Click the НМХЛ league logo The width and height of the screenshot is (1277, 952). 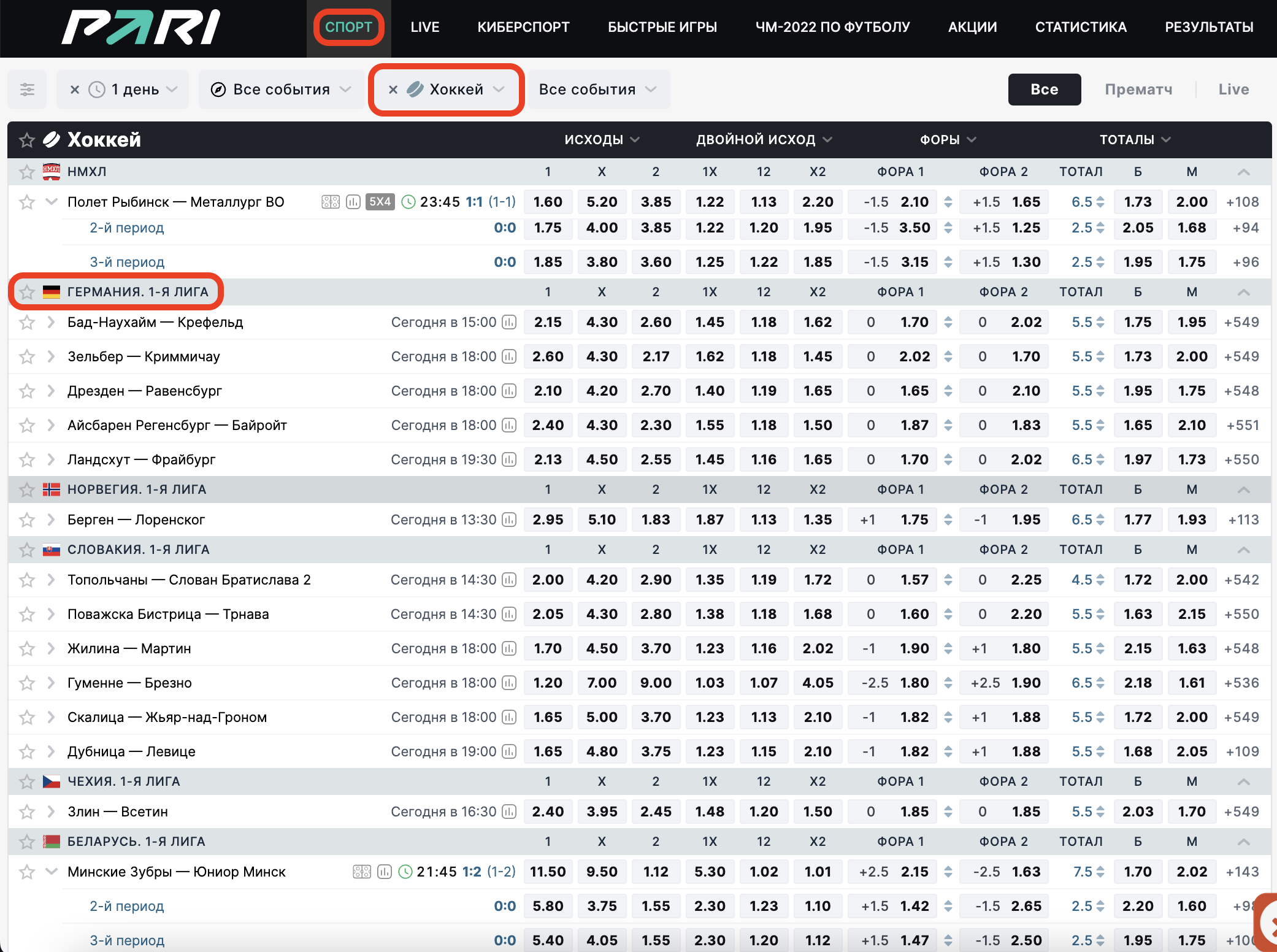coord(52,172)
